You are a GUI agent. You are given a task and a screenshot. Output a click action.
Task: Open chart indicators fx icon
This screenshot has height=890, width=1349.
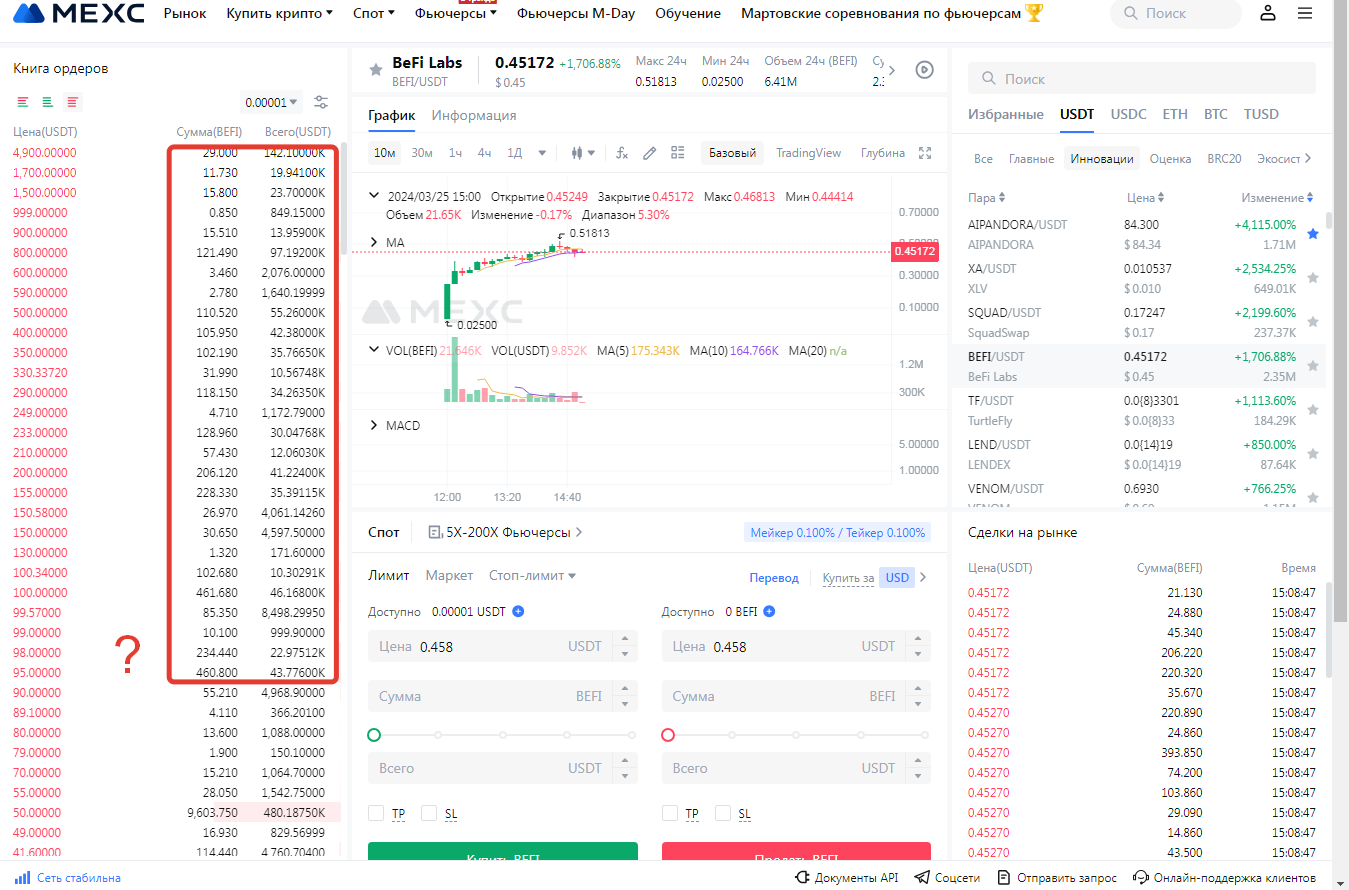621,153
